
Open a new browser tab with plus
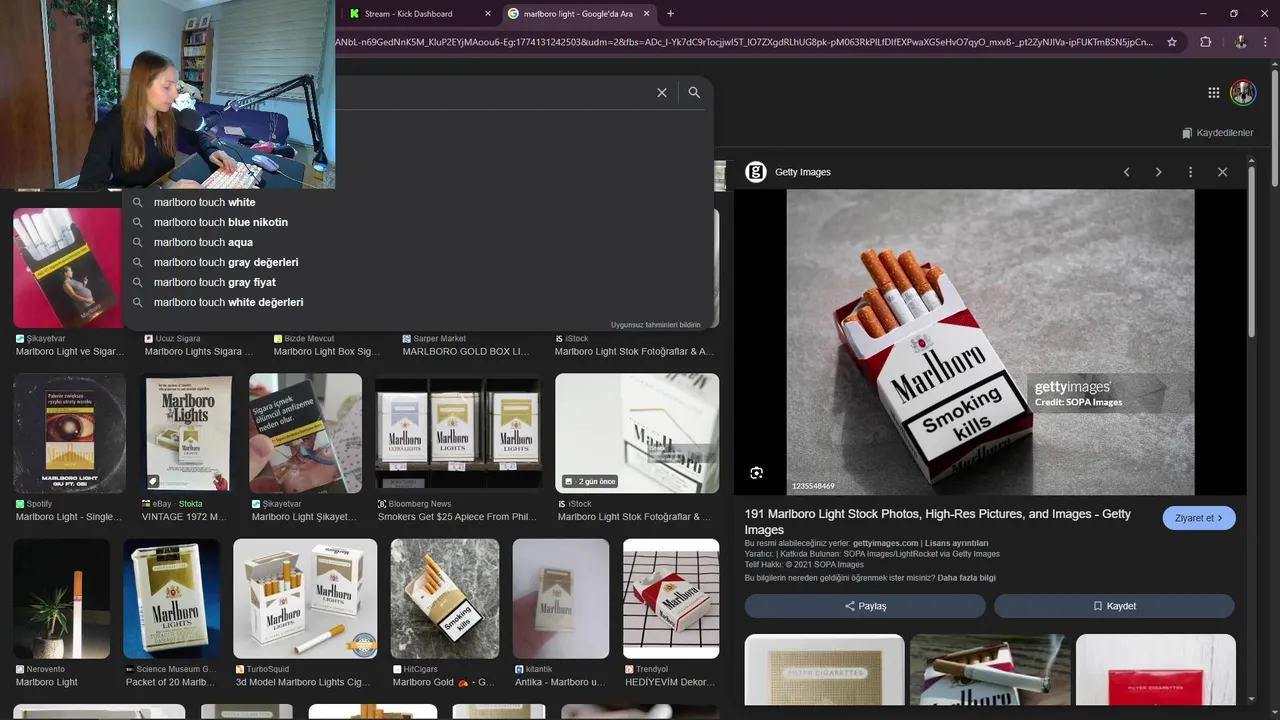(x=670, y=14)
